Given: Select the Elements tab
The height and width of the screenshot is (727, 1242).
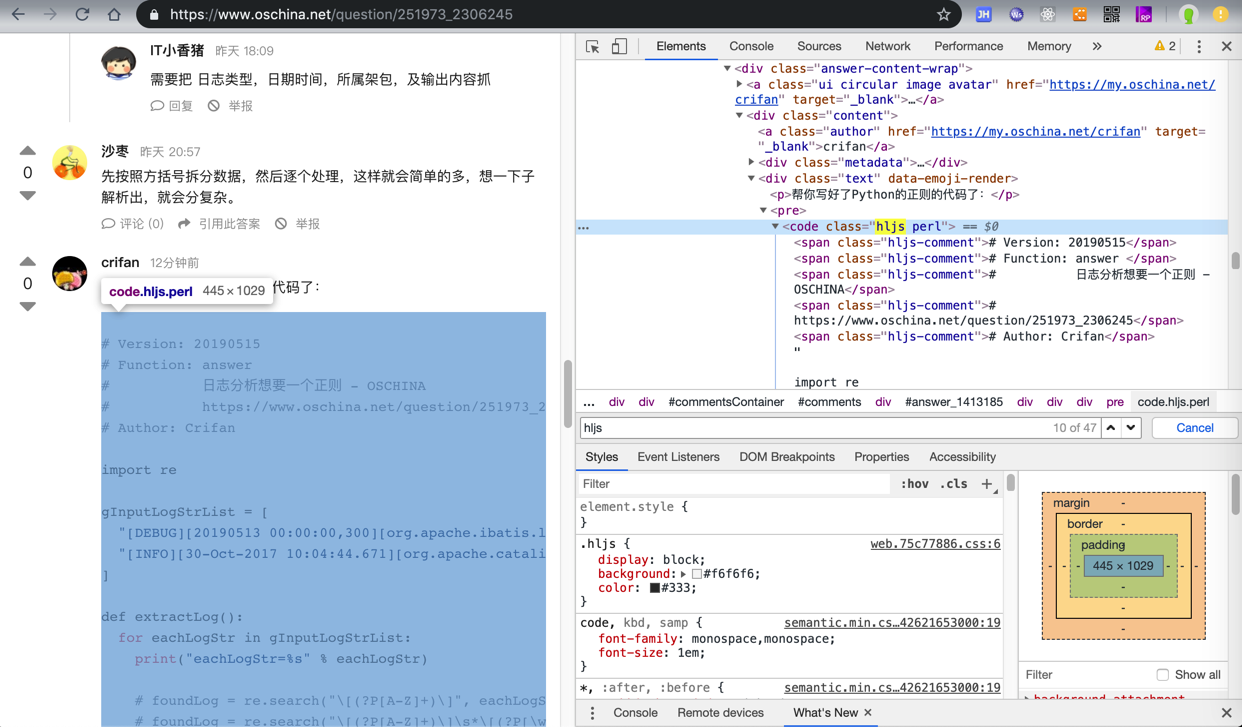Looking at the screenshot, I should coord(681,47).
